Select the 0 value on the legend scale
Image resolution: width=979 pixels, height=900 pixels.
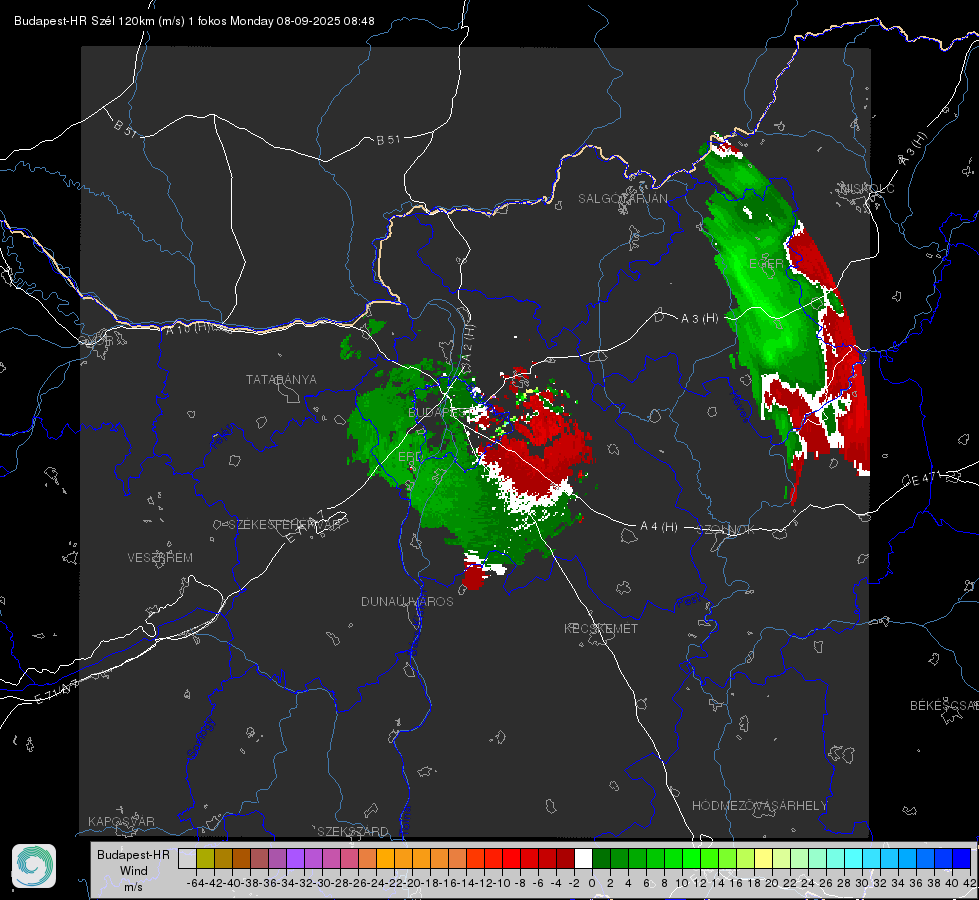(x=592, y=883)
